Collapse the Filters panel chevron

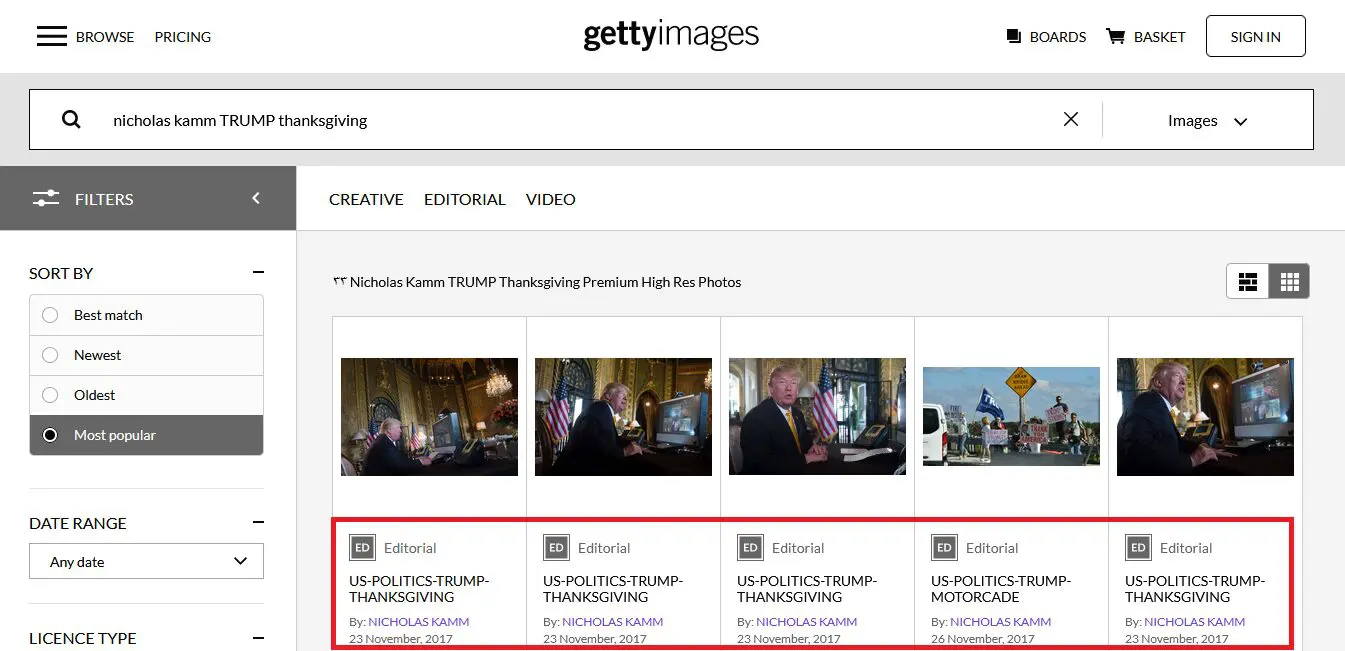[256, 198]
